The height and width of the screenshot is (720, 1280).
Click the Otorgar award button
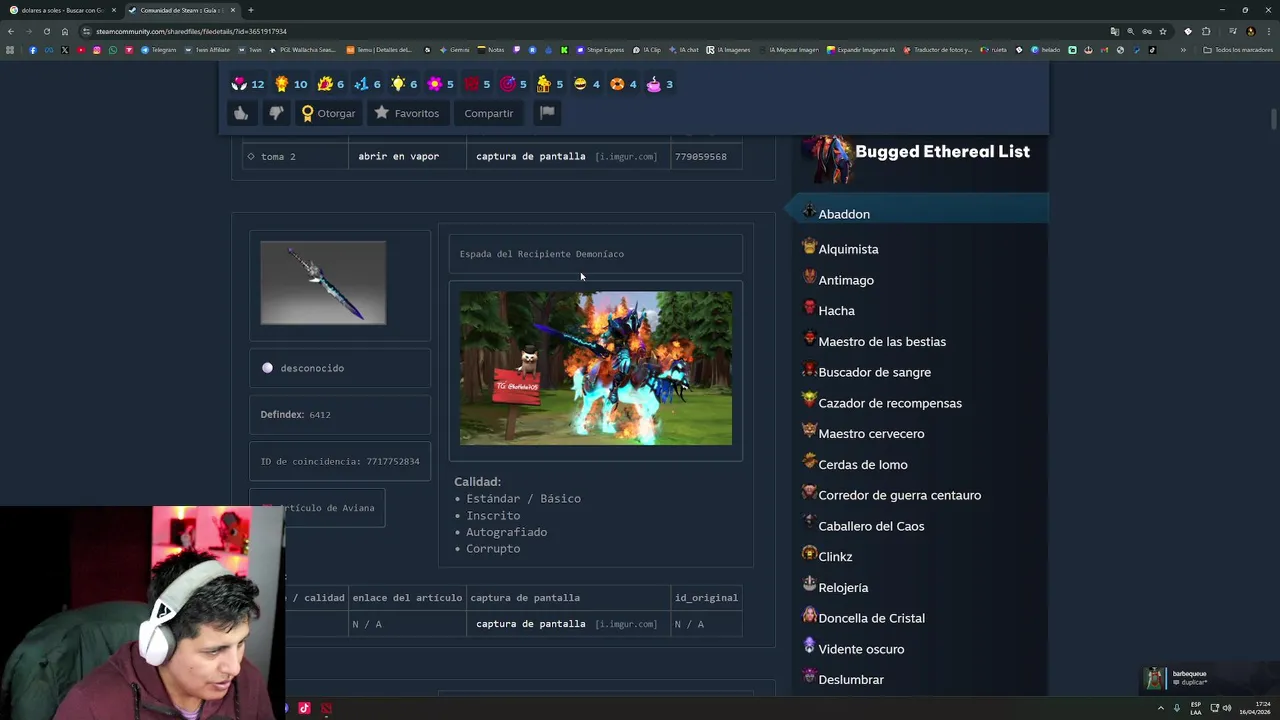point(328,113)
